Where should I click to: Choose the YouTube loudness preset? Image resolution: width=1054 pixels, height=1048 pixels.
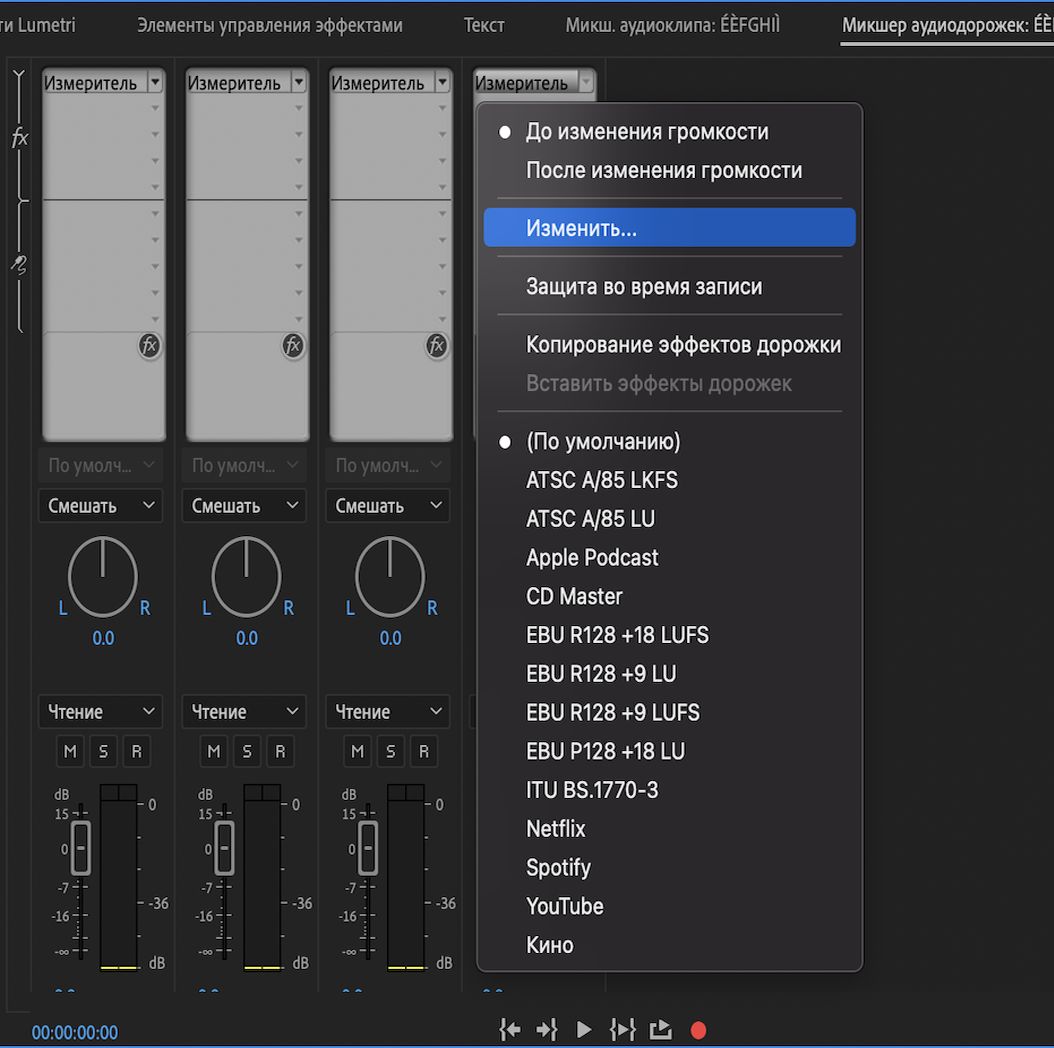[x=565, y=906]
